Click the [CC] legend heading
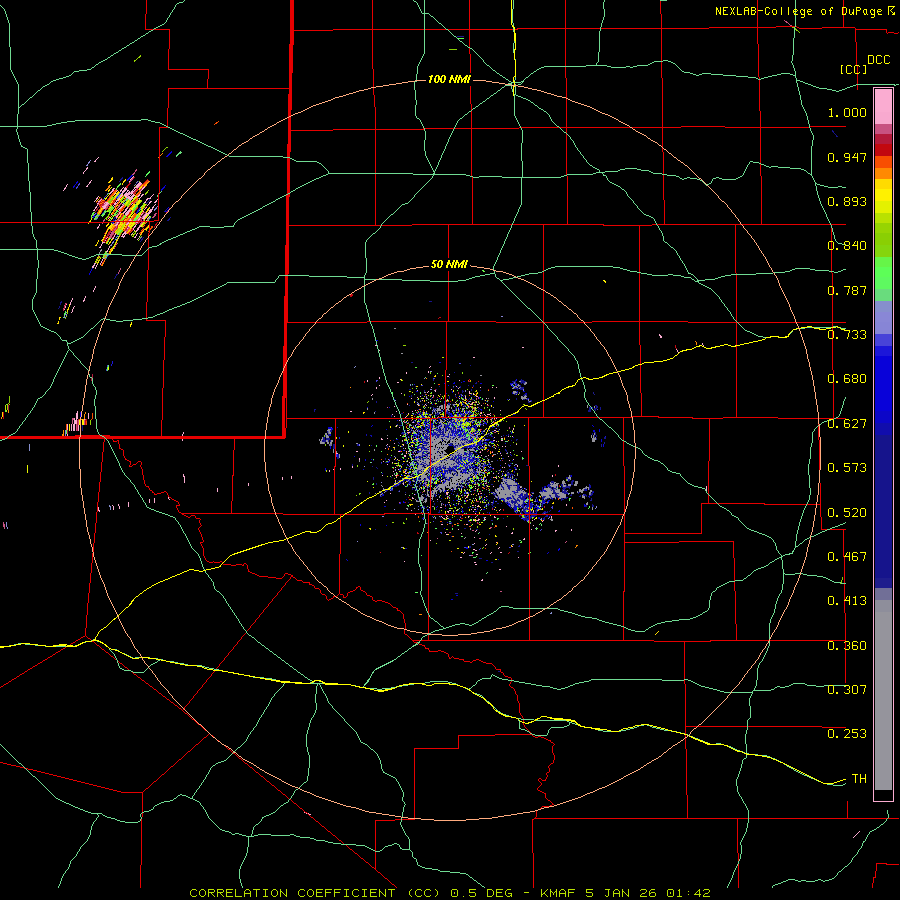The width and height of the screenshot is (900, 900). pyautogui.click(x=854, y=69)
